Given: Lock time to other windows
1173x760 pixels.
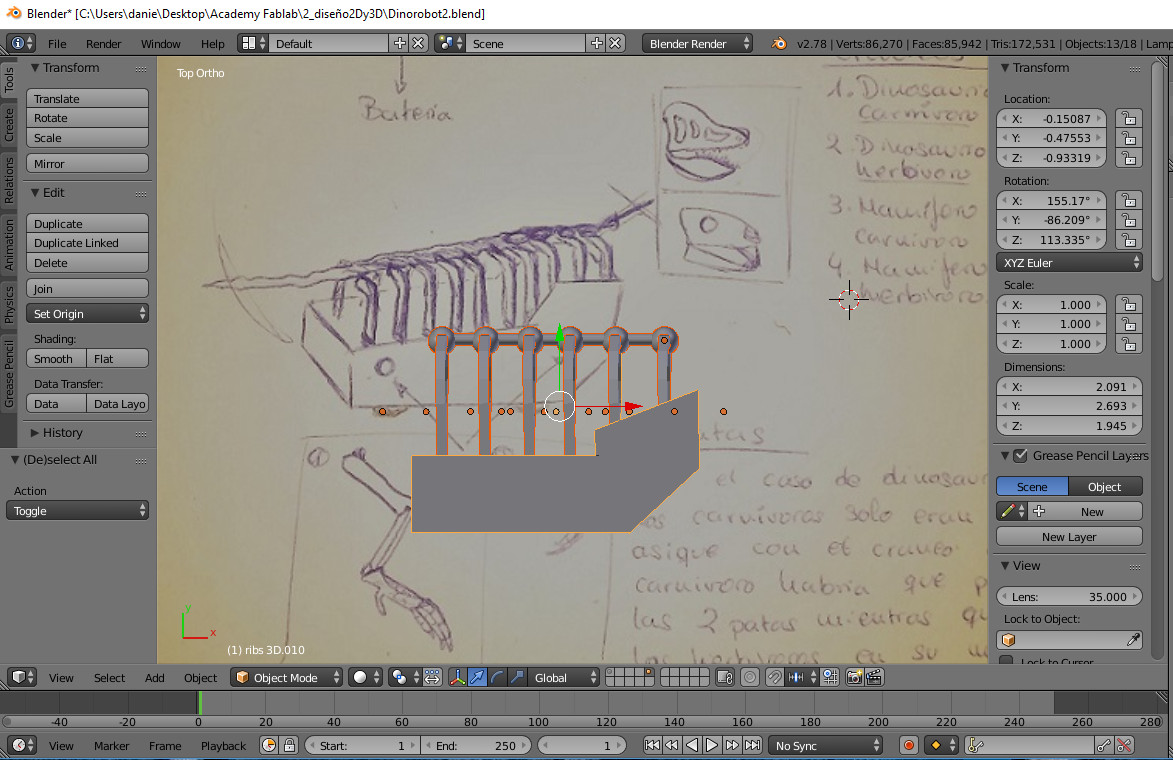Looking at the screenshot, I should 289,745.
